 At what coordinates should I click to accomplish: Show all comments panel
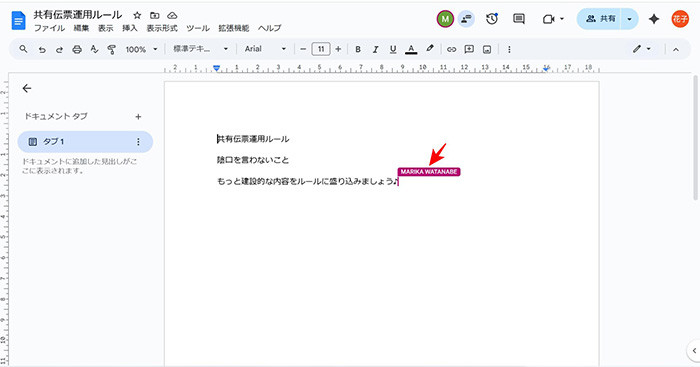(519, 19)
